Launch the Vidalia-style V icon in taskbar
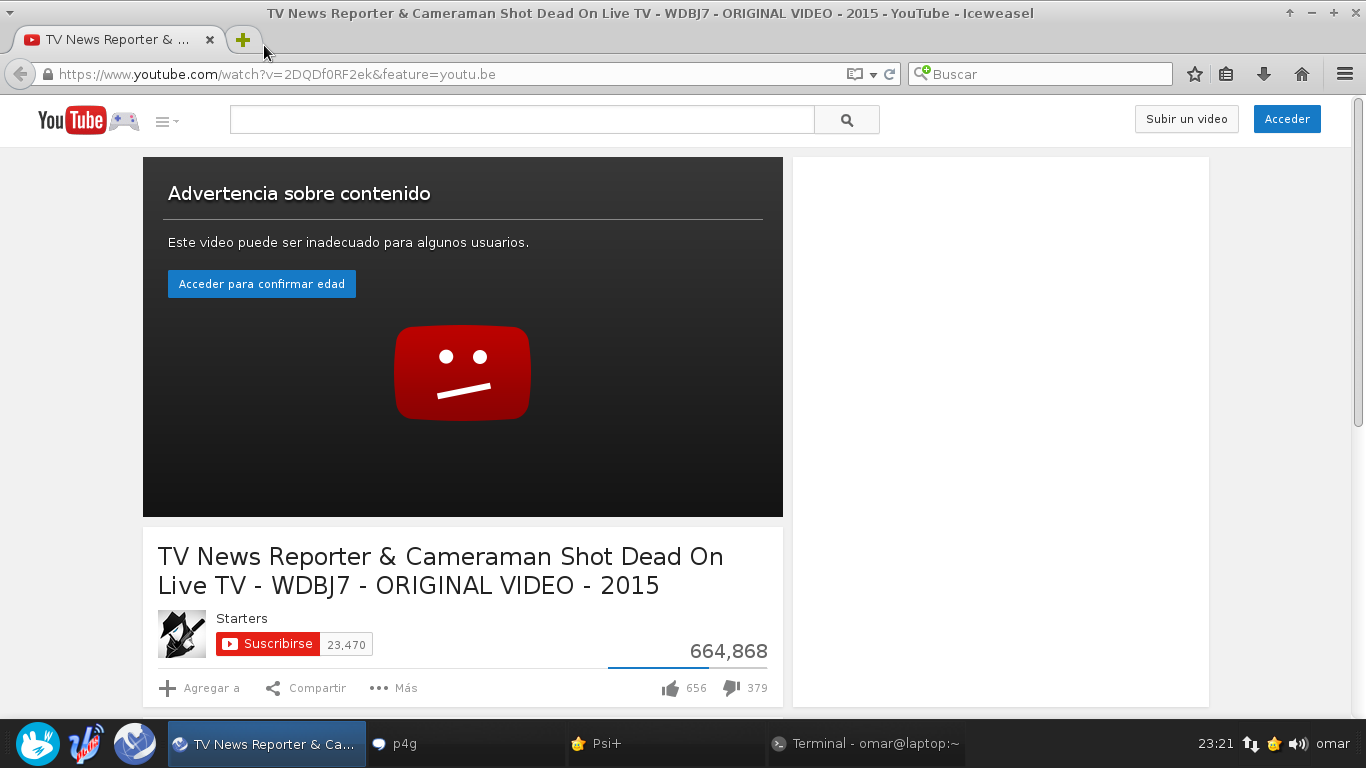 coord(87,744)
